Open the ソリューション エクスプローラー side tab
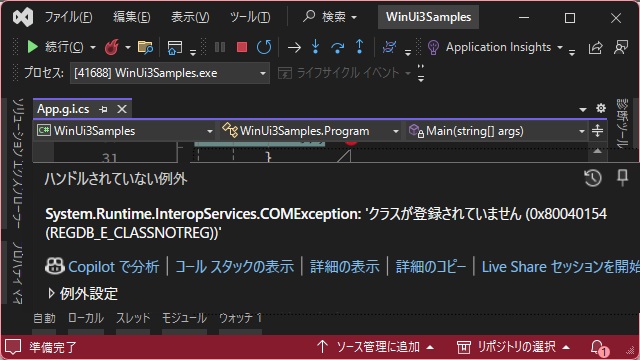Image resolution: width=640 pixels, height=360 pixels. tap(17, 164)
